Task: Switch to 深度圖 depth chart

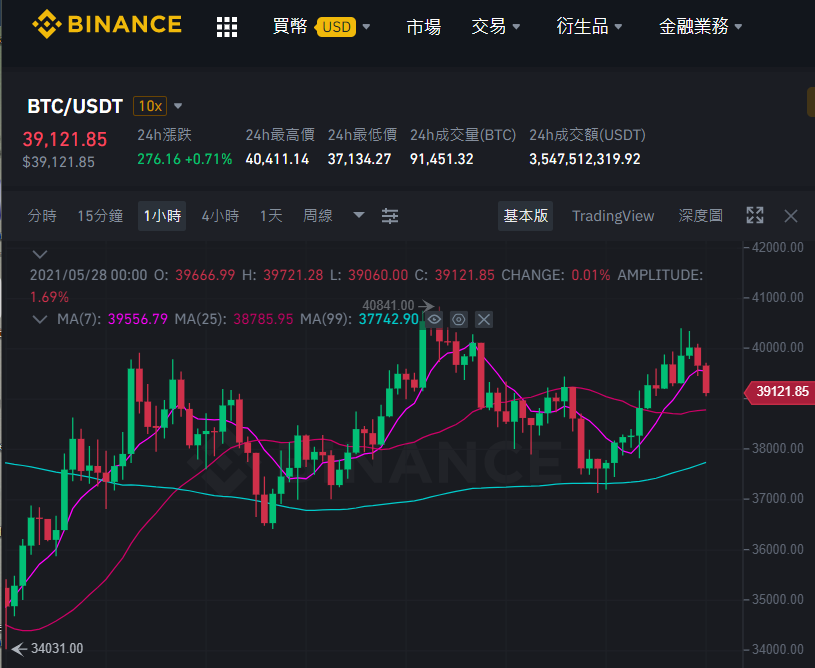Action: pos(700,216)
